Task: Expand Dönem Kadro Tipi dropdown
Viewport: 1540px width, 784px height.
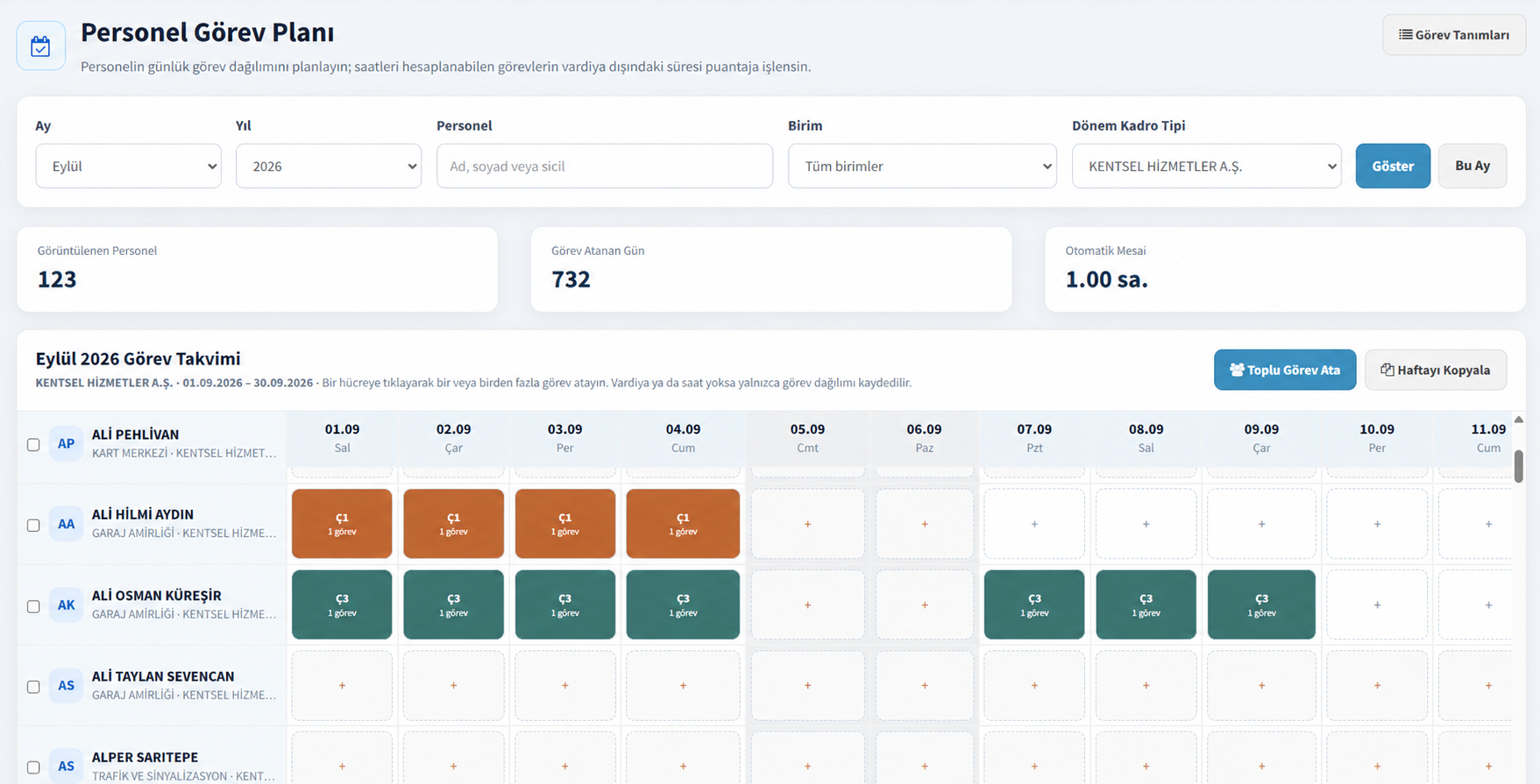Action: (x=1206, y=166)
